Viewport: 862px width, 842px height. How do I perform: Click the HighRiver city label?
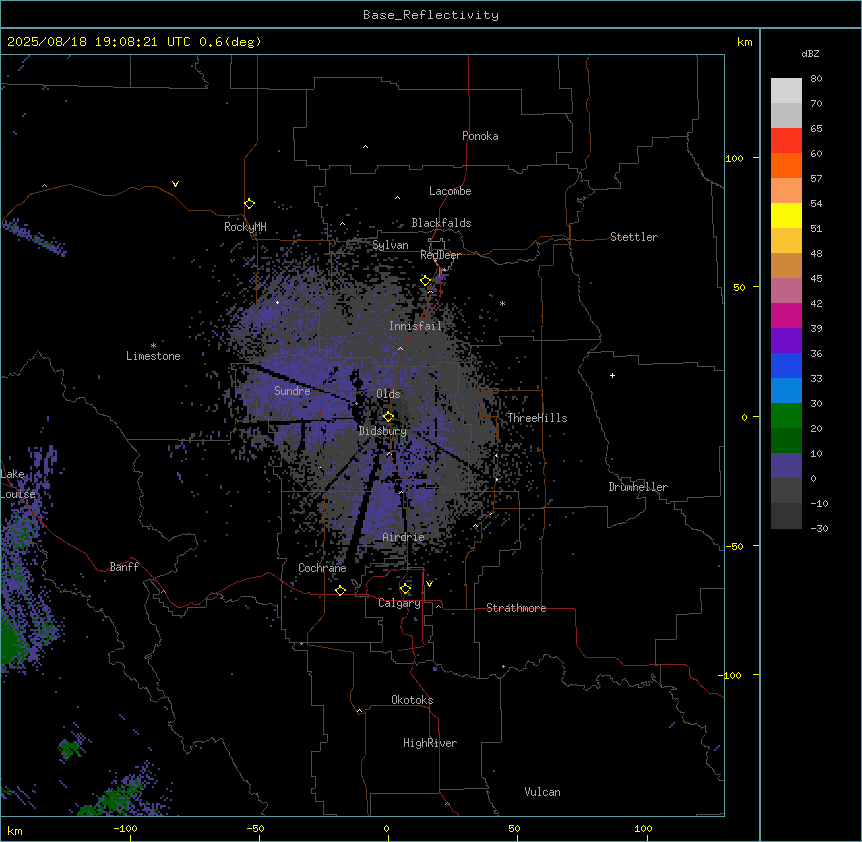430,743
